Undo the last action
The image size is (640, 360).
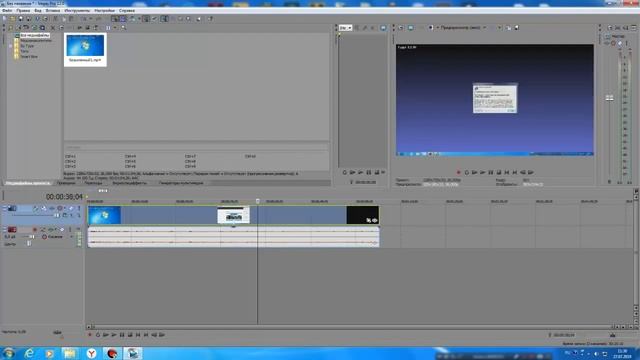[x=83, y=19]
